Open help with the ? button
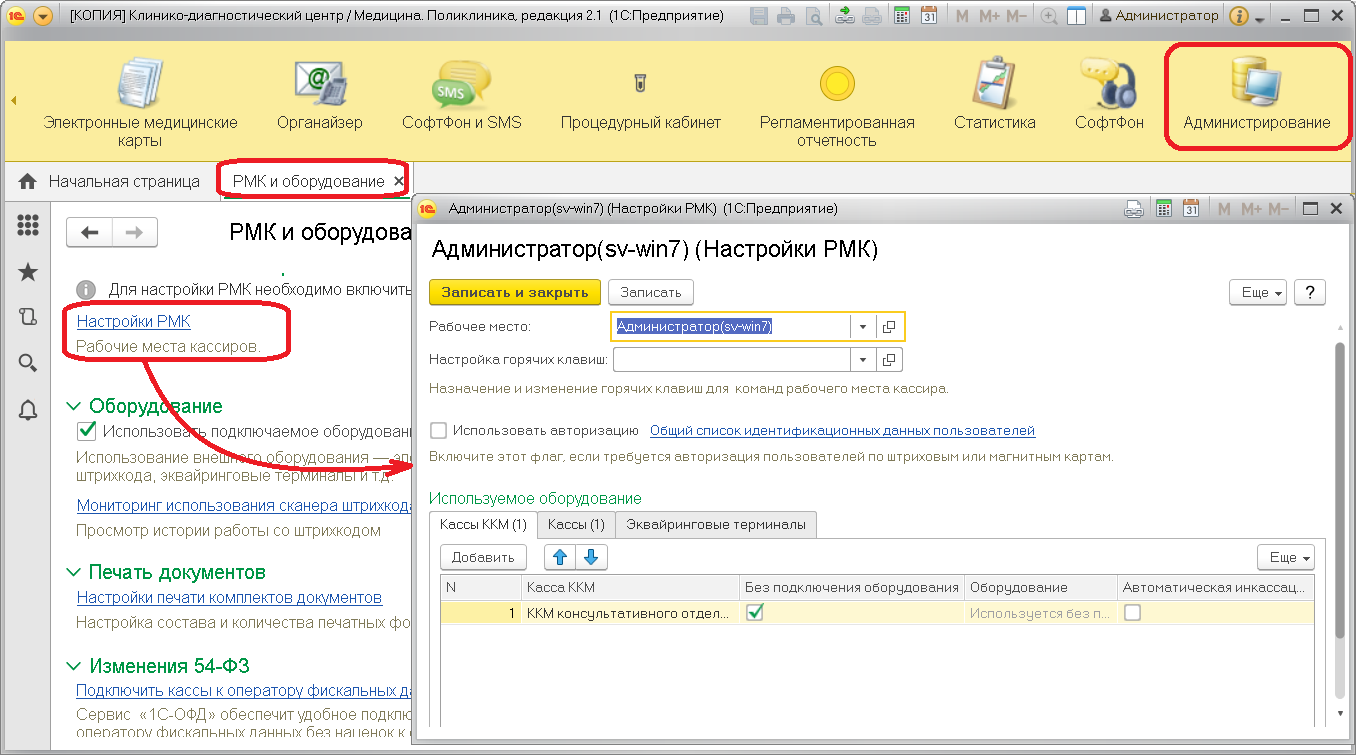The width and height of the screenshot is (1356, 755). coord(1310,292)
